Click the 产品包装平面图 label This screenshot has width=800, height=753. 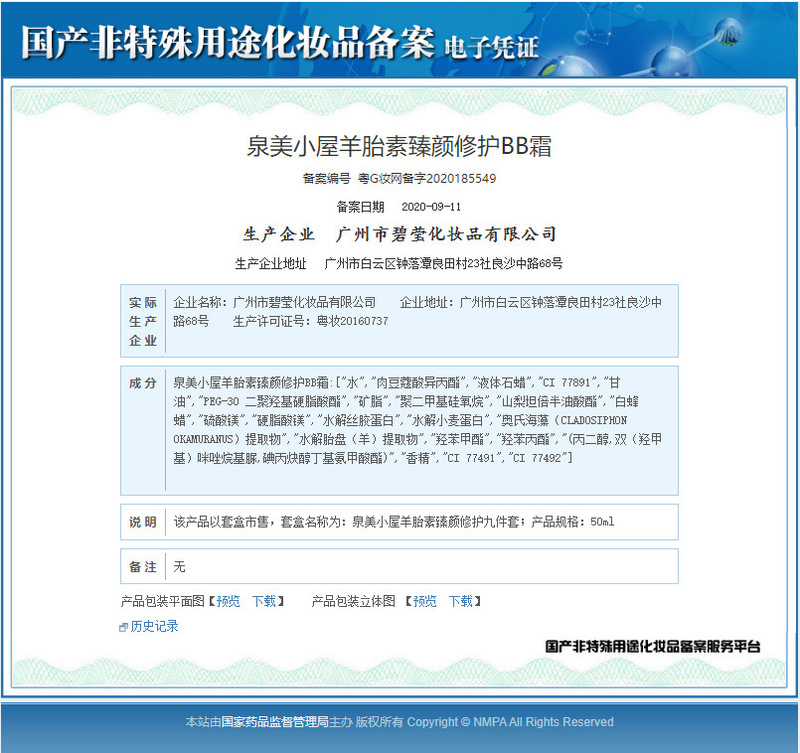click(163, 601)
